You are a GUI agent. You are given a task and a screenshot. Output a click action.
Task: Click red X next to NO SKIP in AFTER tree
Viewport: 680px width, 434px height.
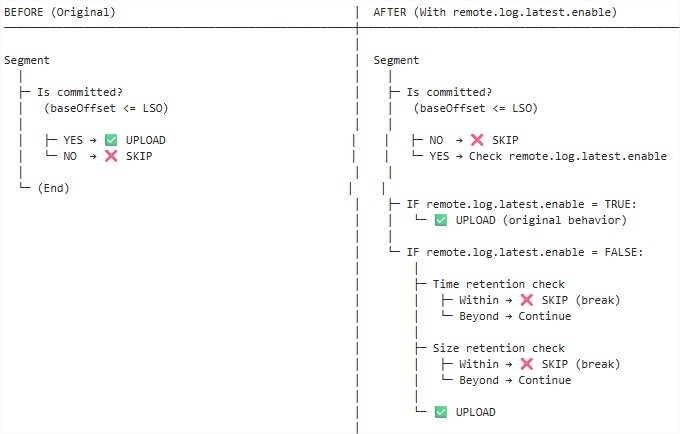pos(477,140)
